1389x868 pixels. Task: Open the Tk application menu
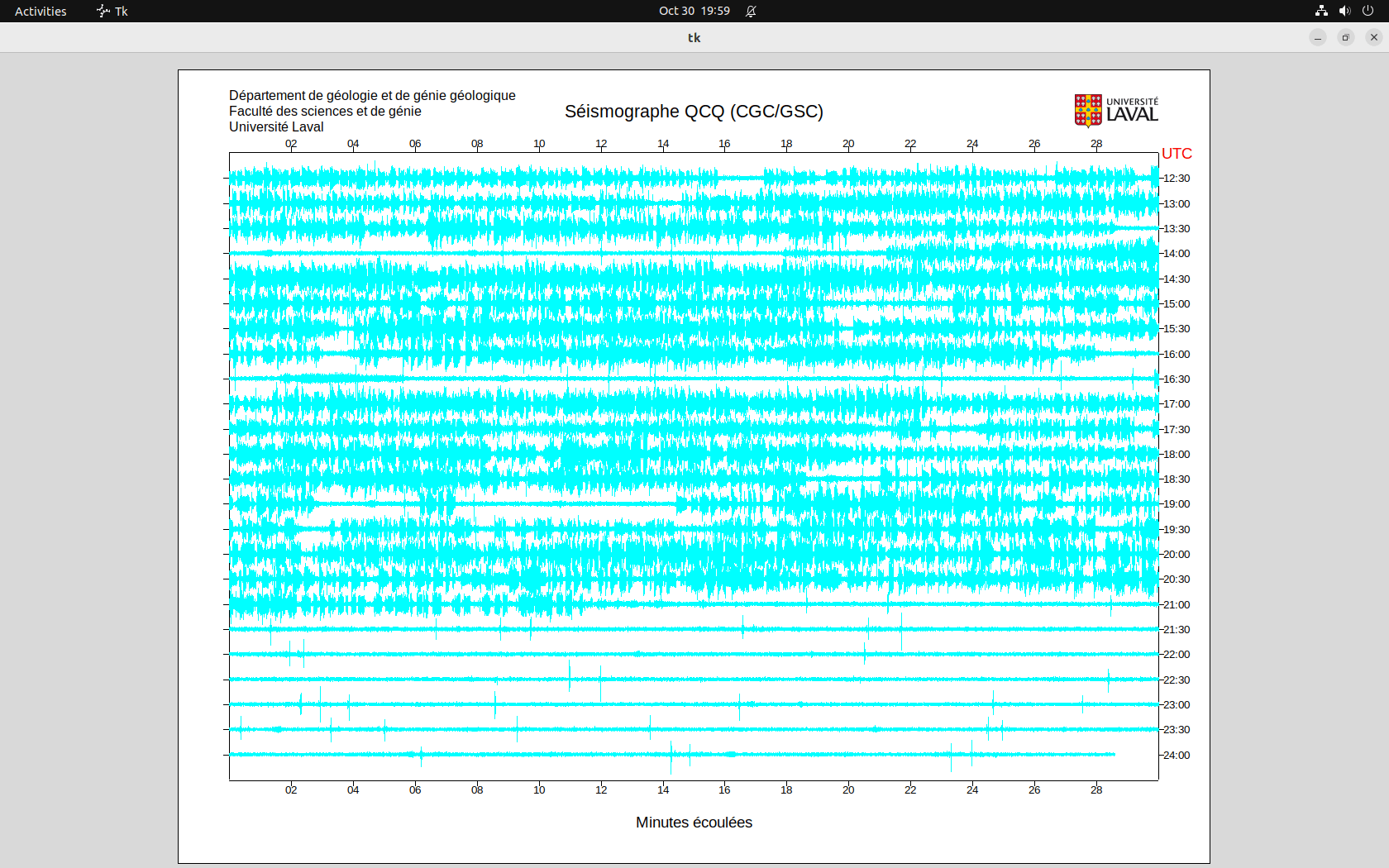point(112,11)
